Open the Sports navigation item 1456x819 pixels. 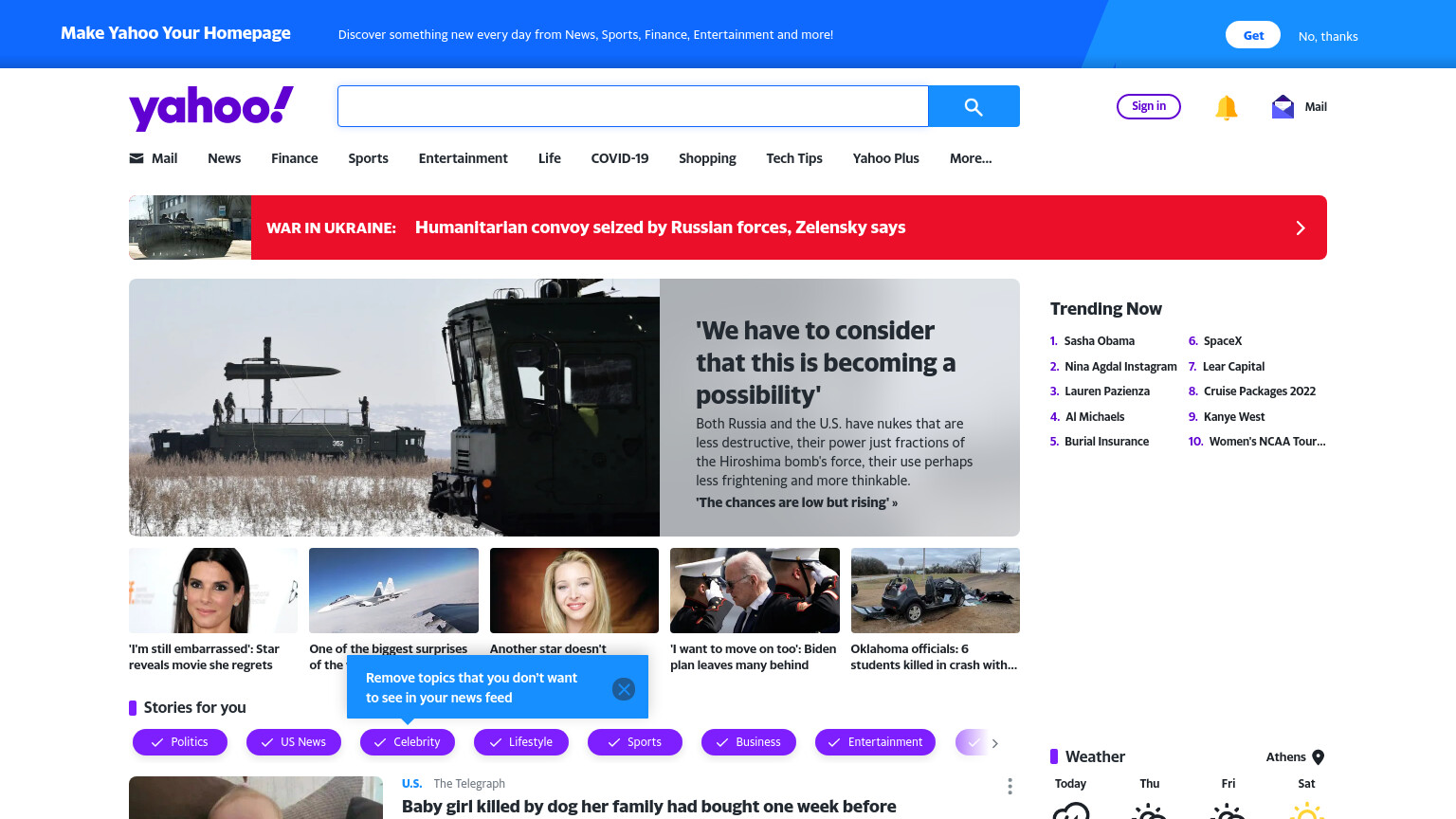(x=368, y=158)
